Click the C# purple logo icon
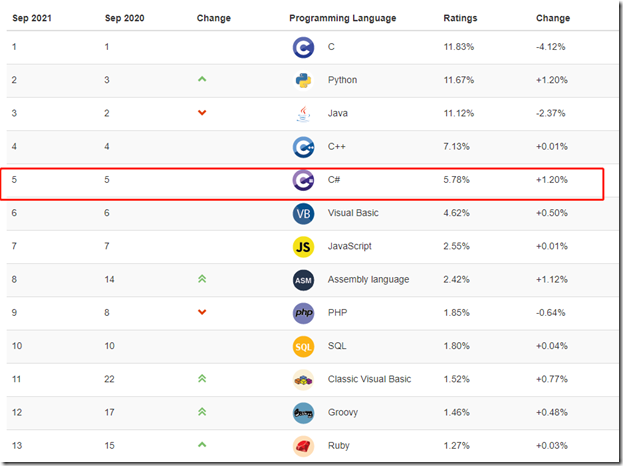 (x=303, y=180)
